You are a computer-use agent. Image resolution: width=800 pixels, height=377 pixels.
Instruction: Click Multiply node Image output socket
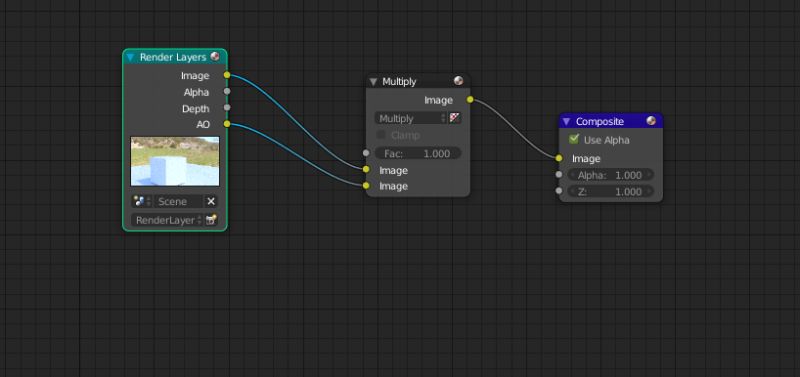(x=470, y=99)
